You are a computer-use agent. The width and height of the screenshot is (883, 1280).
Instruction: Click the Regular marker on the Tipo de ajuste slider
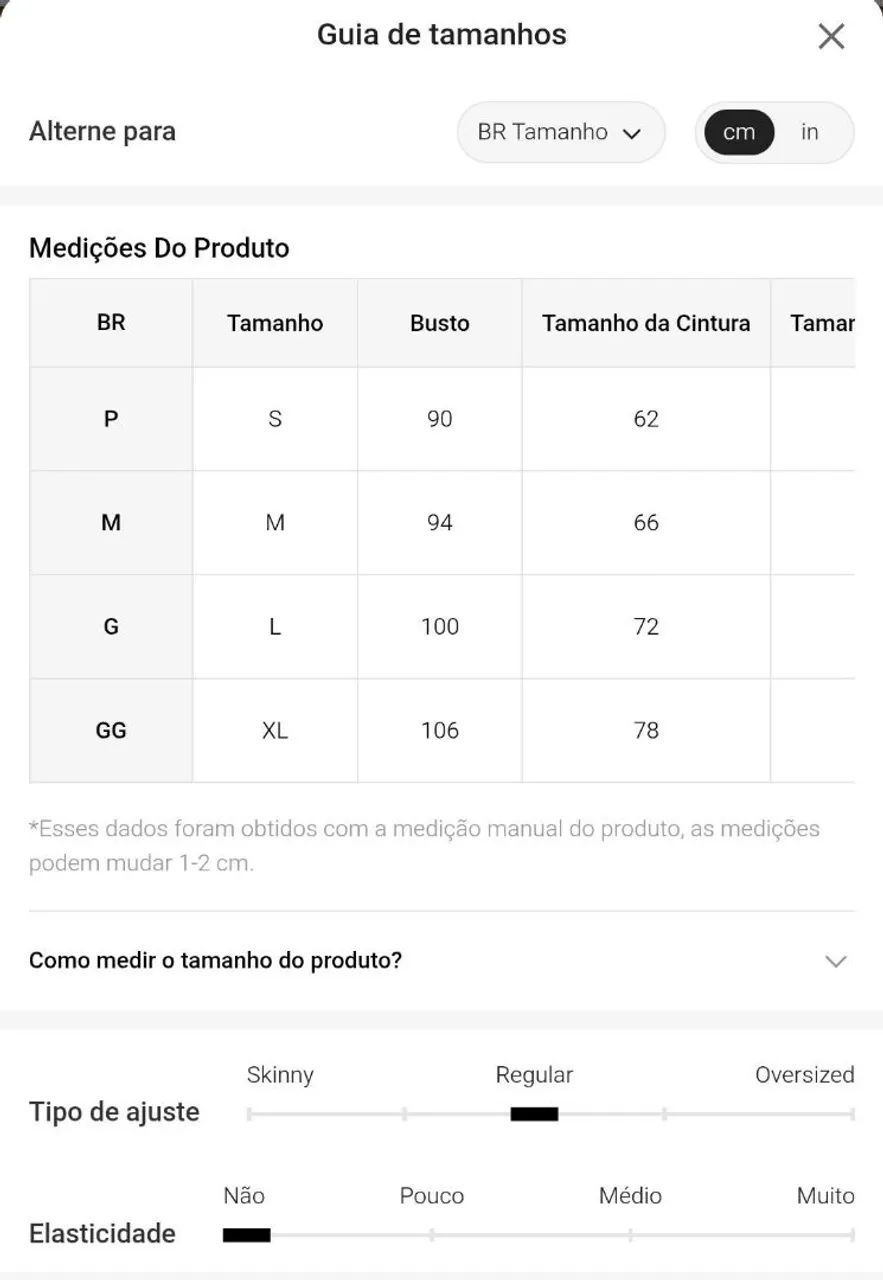coord(534,1114)
